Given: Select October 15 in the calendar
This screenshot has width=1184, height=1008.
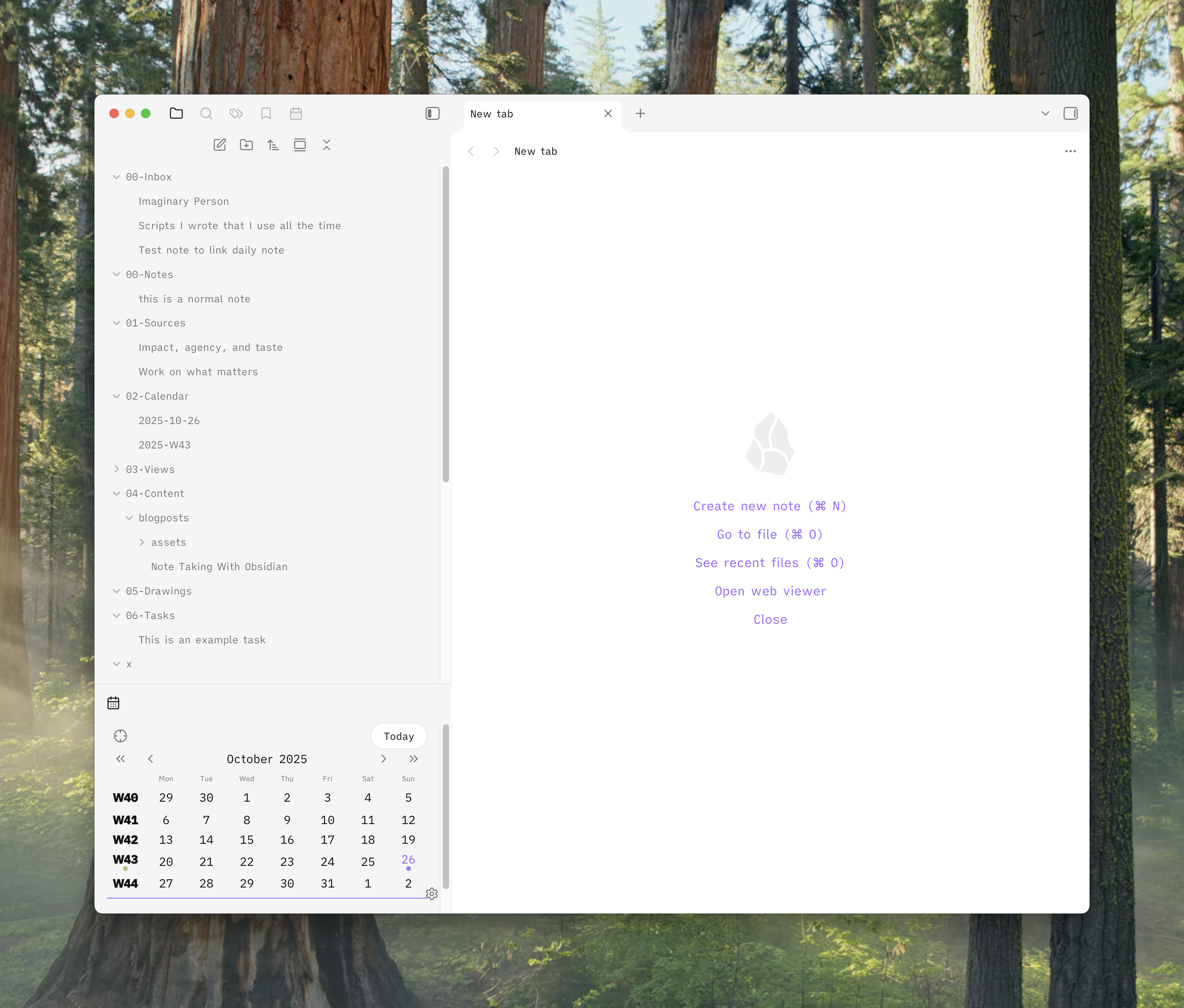Looking at the screenshot, I should (247, 840).
